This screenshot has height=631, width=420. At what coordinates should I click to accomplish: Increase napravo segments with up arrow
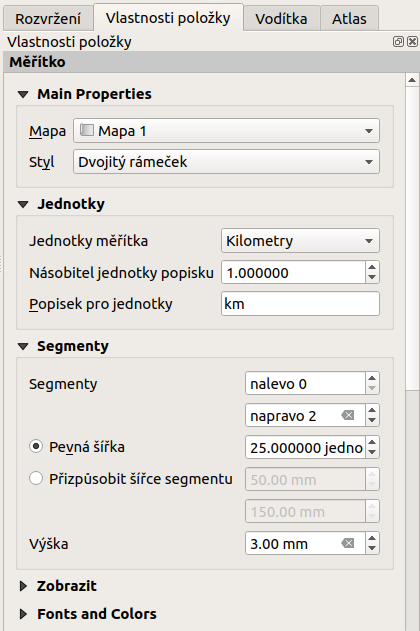372,410
